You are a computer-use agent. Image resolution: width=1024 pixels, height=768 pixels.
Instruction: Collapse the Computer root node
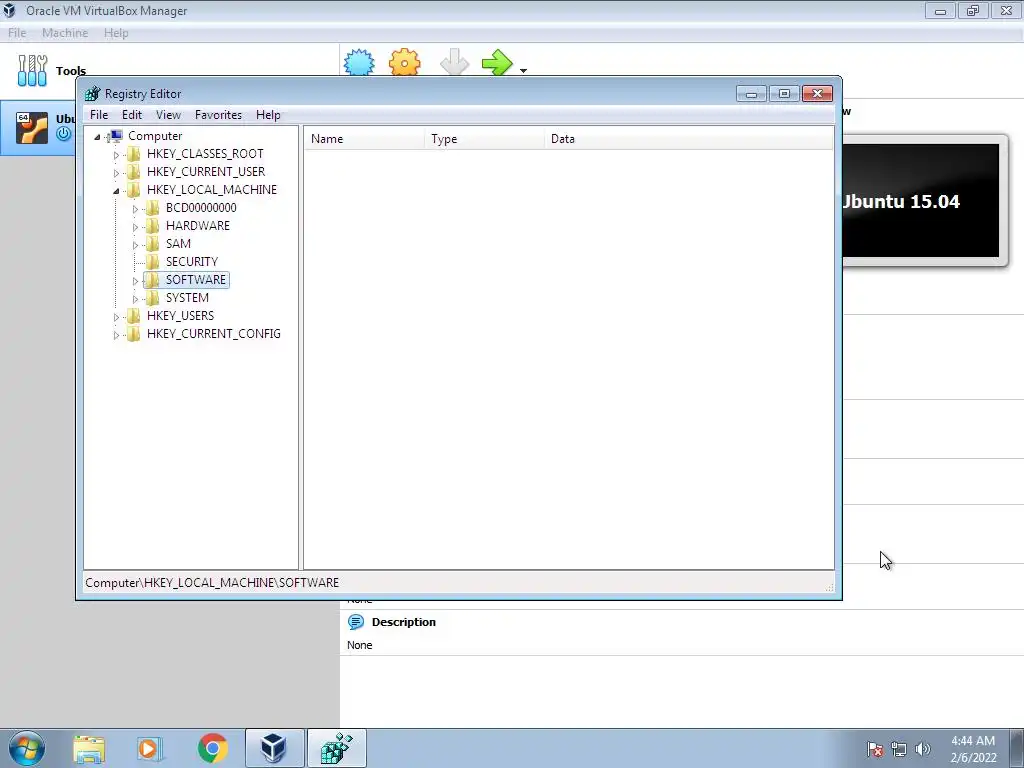tap(97, 136)
